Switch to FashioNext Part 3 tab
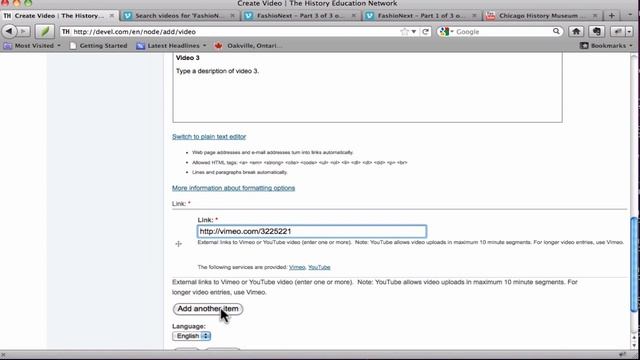This screenshot has height=360, width=640. click(x=300, y=16)
